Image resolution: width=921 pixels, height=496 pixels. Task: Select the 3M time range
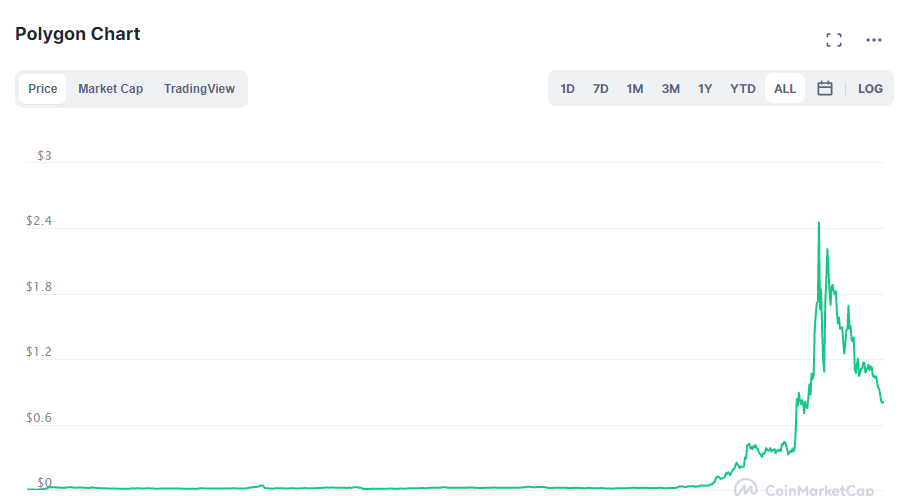pos(671,89)
